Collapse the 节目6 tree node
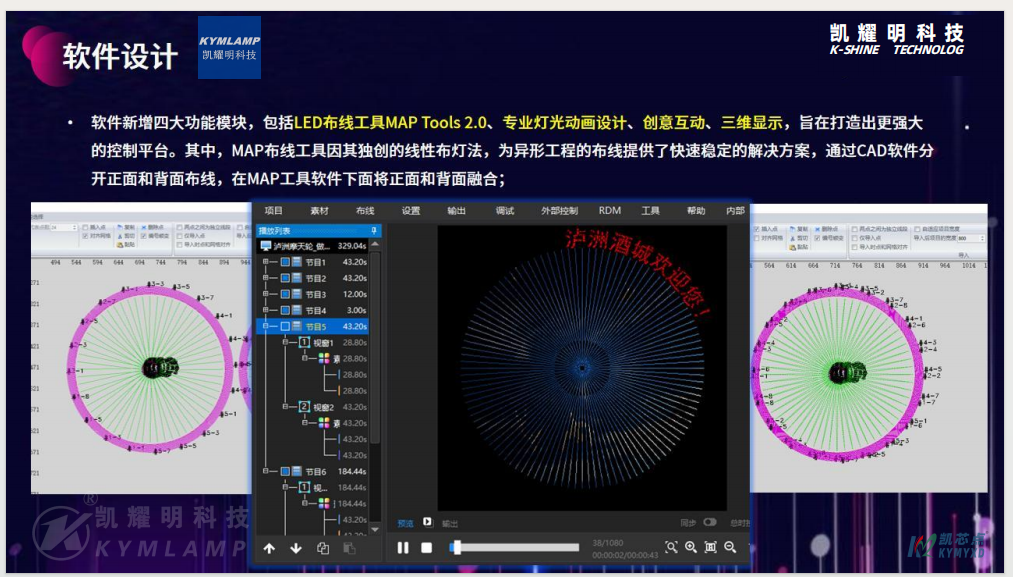 266,472
